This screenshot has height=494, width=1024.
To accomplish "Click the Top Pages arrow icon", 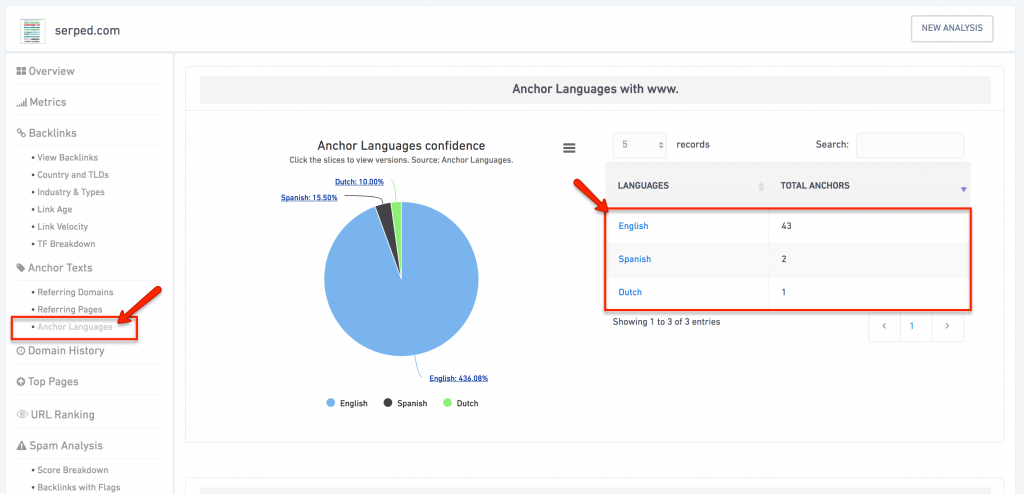I will click(x=20, y=382).
